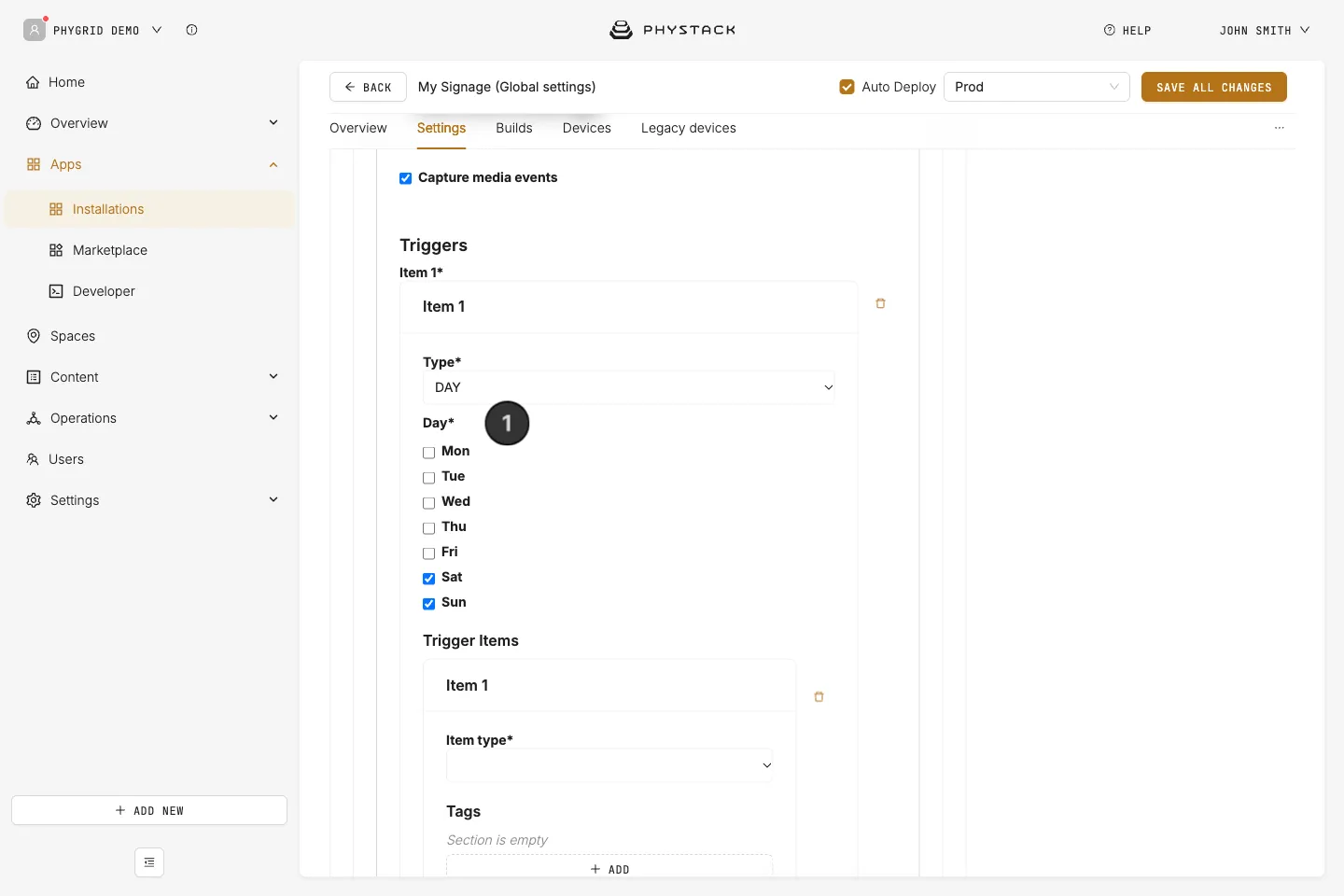The width and height of the screenshot is (1344, 896).
Task: Delete trigger Item 1 with trash icon
Action: tap(880, 303)
